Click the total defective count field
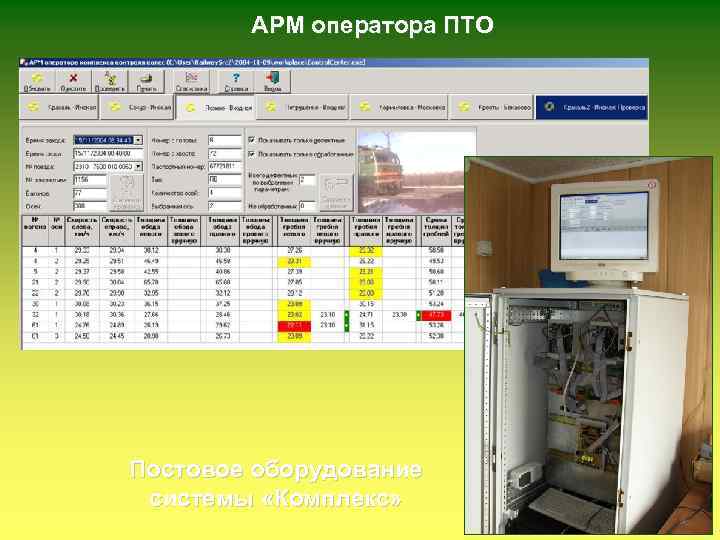The height and width of the screenshot is (540, 720). point(307,180)
